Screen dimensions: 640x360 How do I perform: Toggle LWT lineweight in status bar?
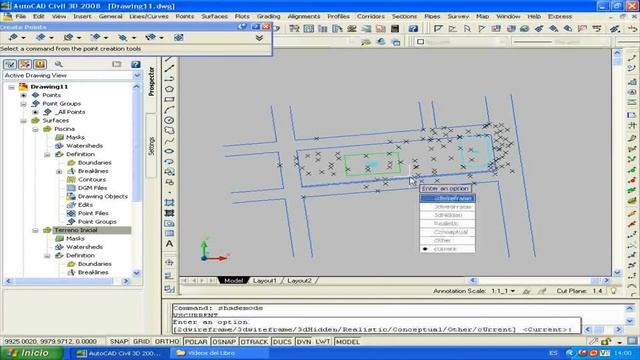pyautogui.click(x=322, y=341)
